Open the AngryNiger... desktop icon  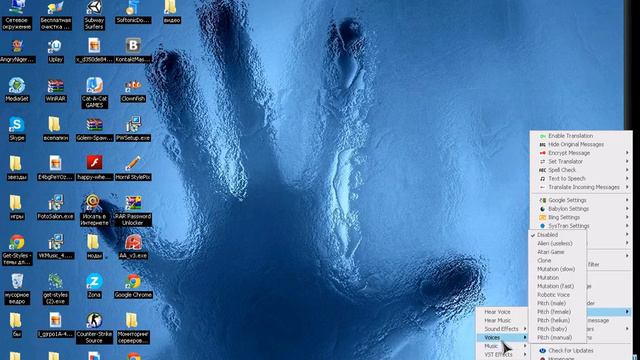(x=17, y=51)
